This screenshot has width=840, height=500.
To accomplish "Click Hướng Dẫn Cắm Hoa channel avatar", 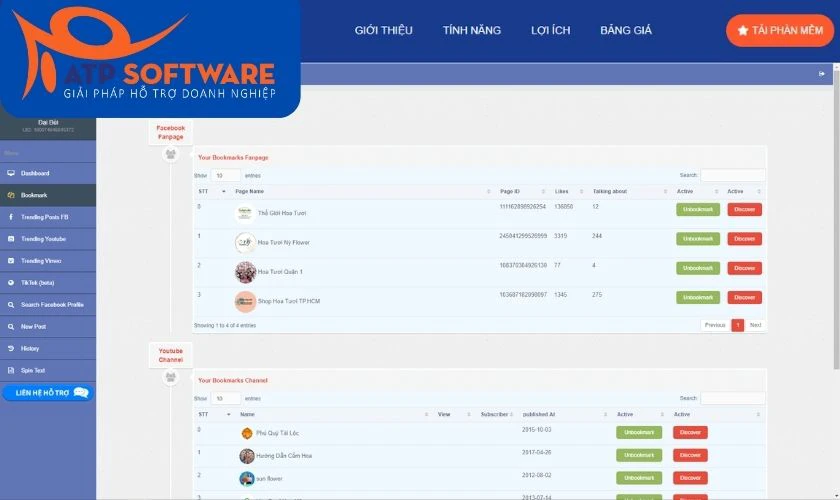I will [x=246, y=456].
